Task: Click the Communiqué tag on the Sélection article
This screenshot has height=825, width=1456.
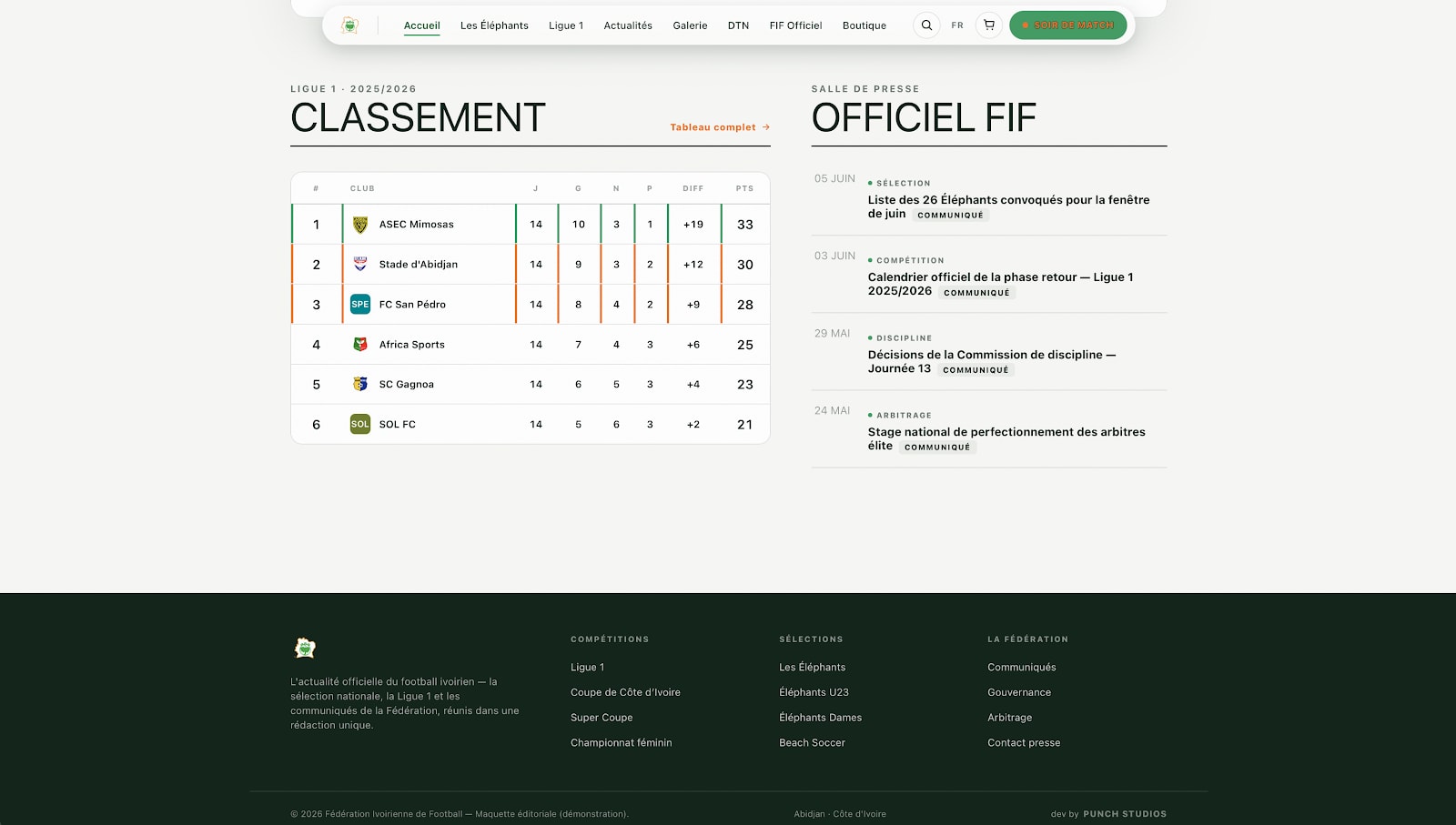Action: 950,216
